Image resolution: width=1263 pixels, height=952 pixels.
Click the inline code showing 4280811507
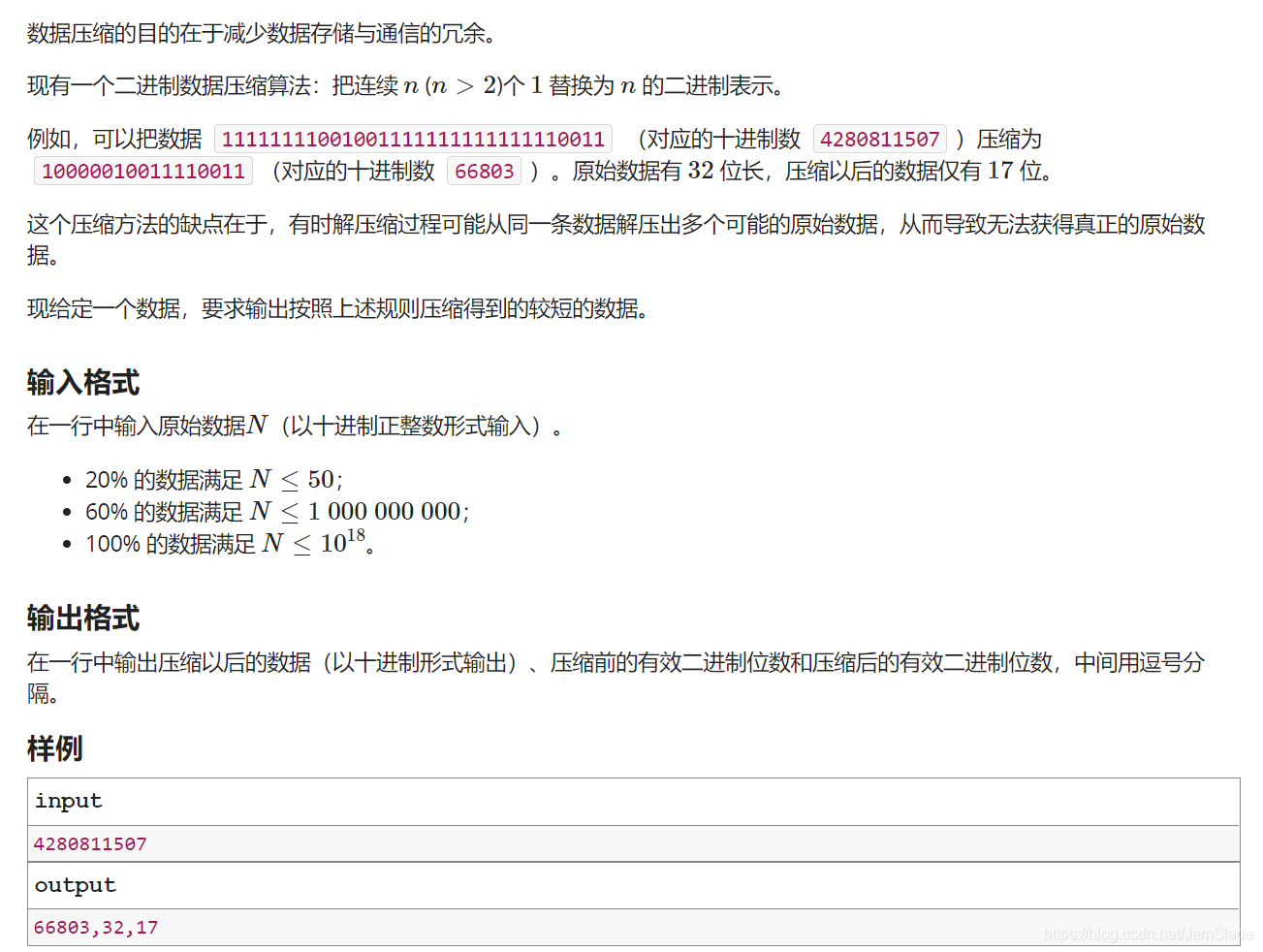click(878, 139)
